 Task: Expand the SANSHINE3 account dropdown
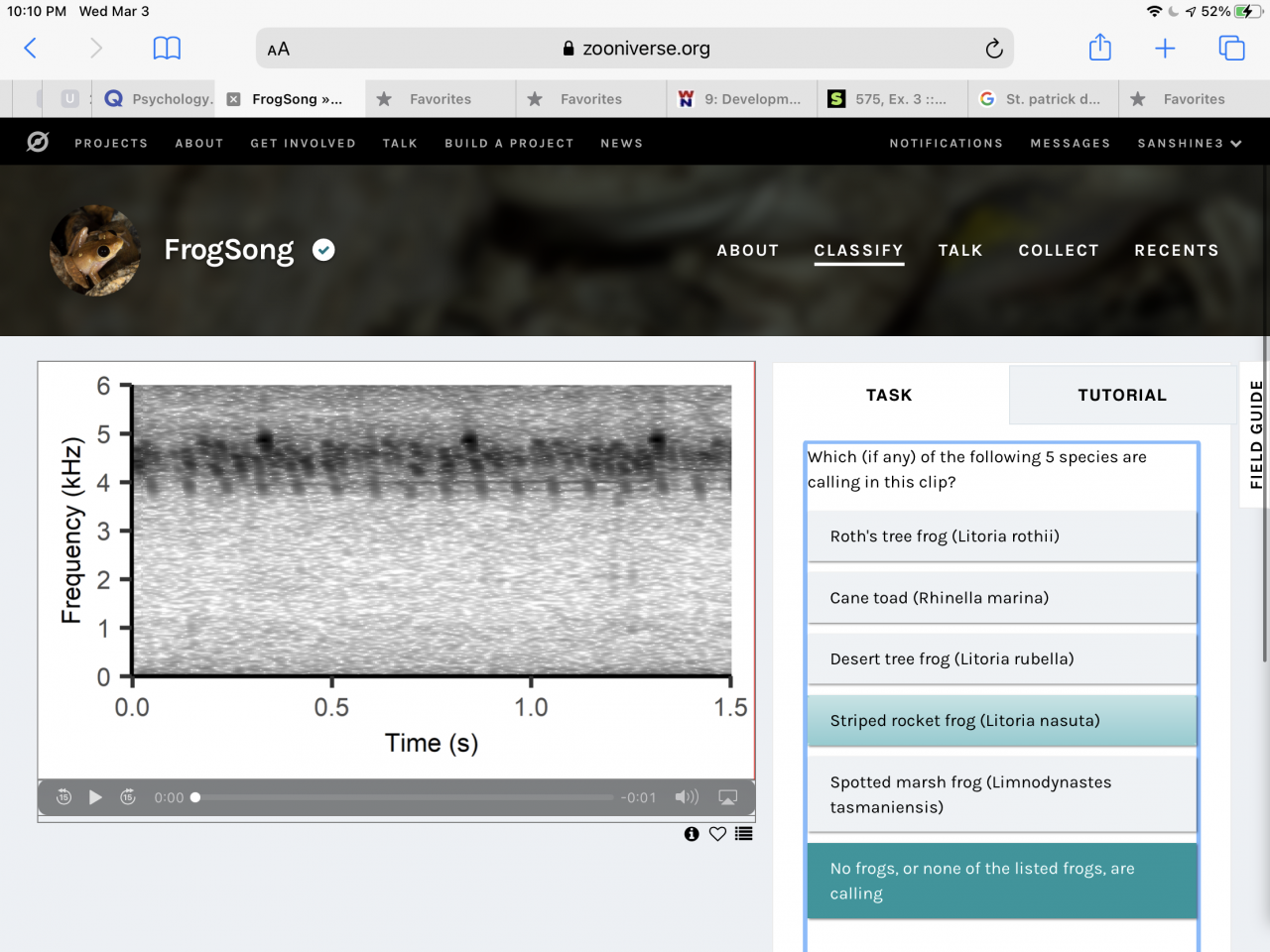(x=1189, y=144)
